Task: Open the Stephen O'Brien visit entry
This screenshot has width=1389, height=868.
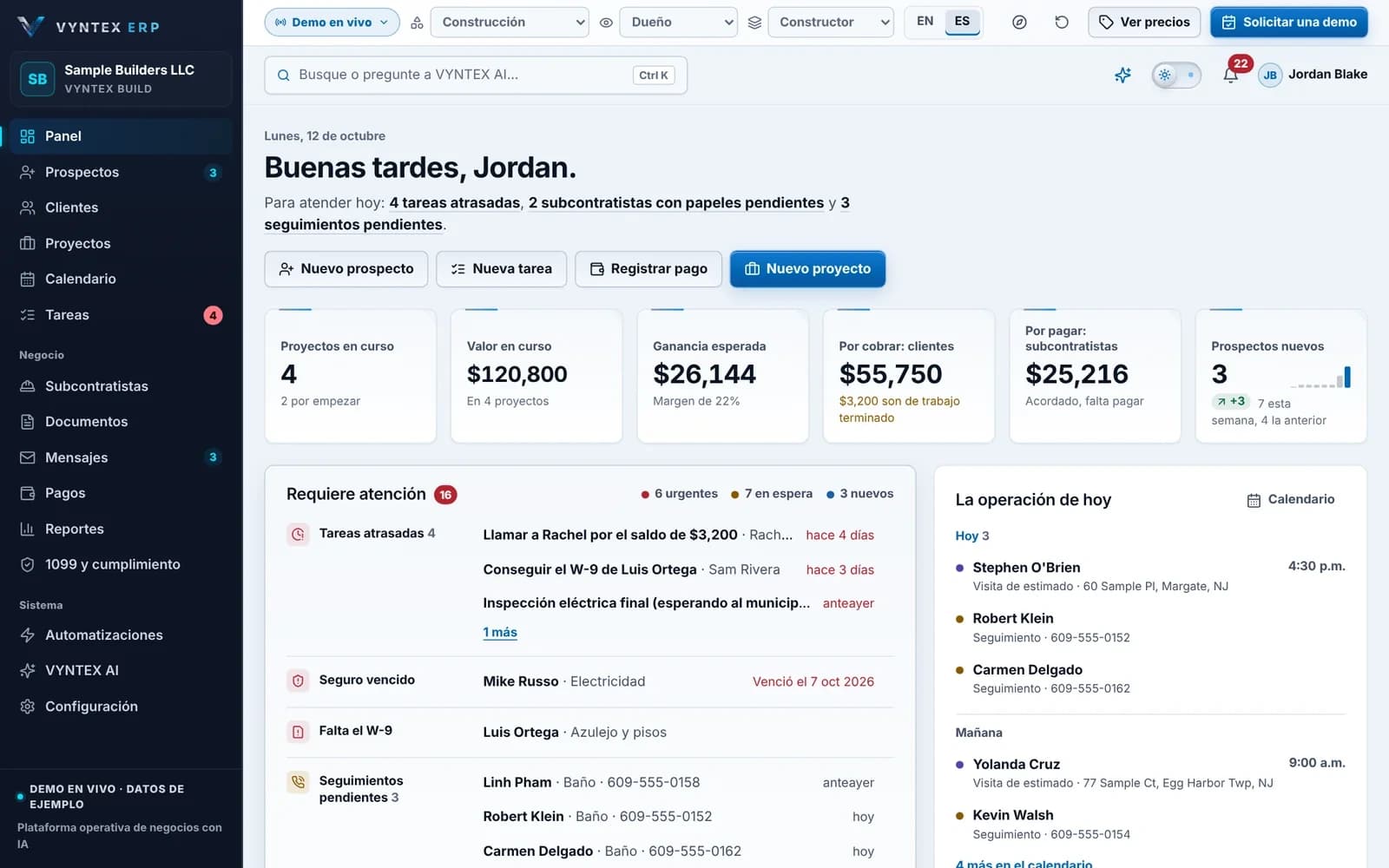Action: tap(1150, 576)
